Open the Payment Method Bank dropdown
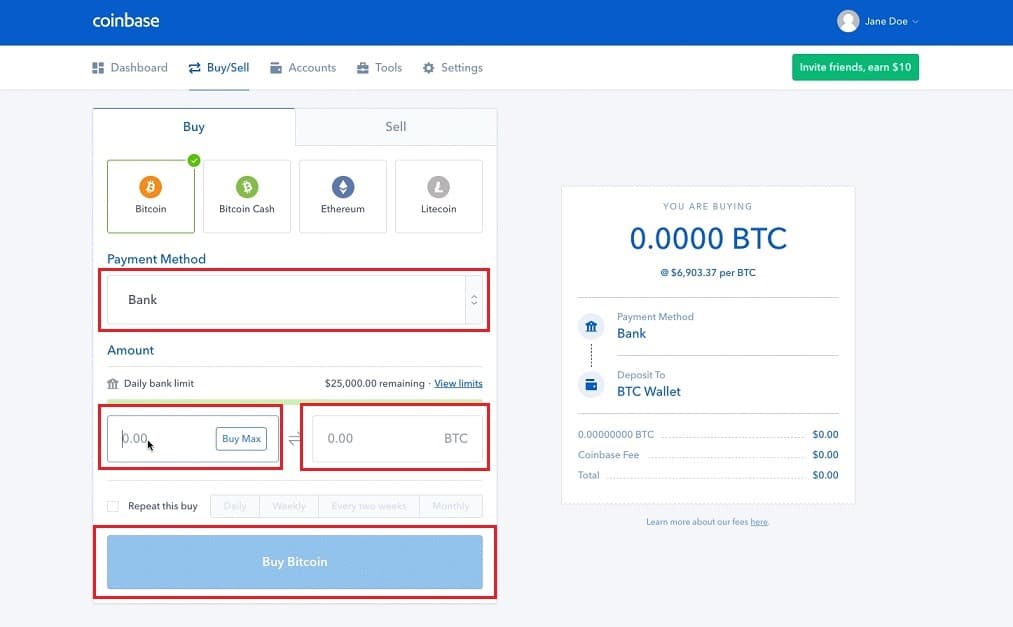This screenshot has width=1013, height=627. click(x=295, y=300)
